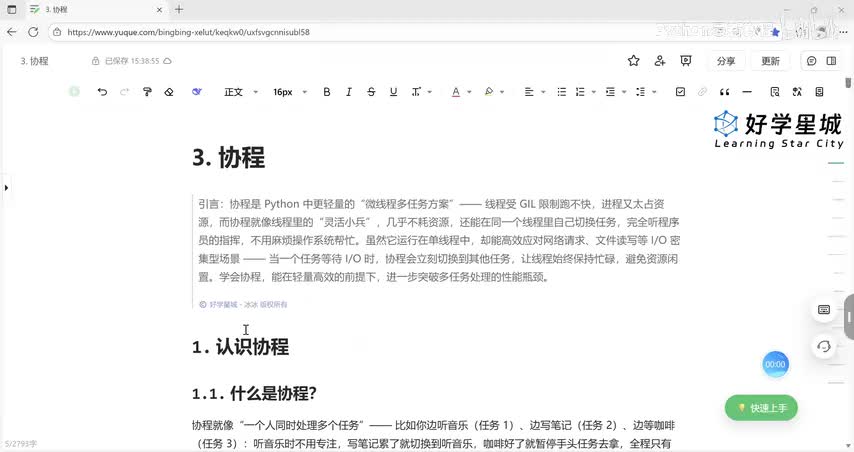This screenshot has width=854, height=452.
Task: Start presentation mode
Action: pyautogui.click(x=686, y=60)
